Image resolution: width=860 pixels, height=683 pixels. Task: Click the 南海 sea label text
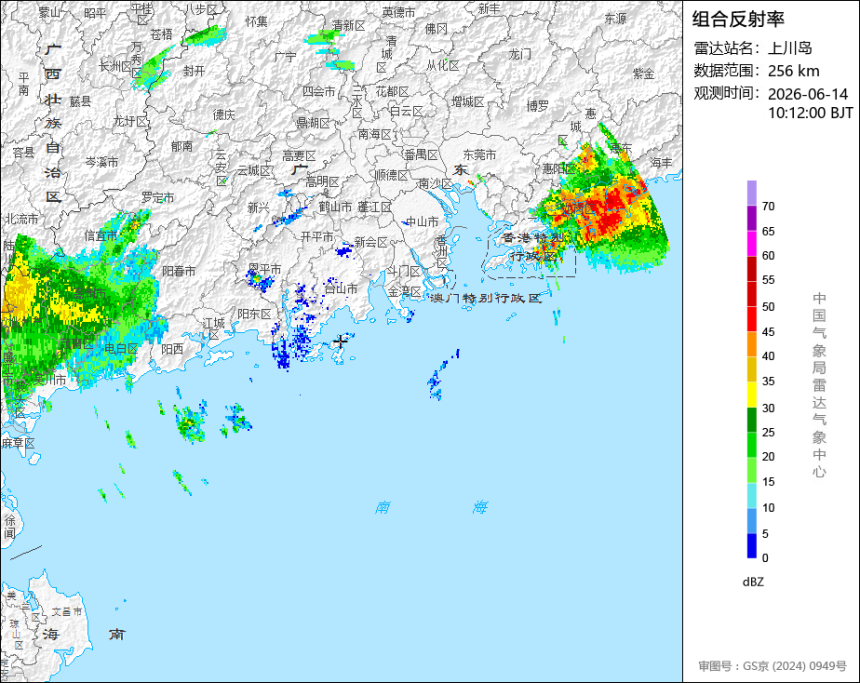[x=431, y=507]
